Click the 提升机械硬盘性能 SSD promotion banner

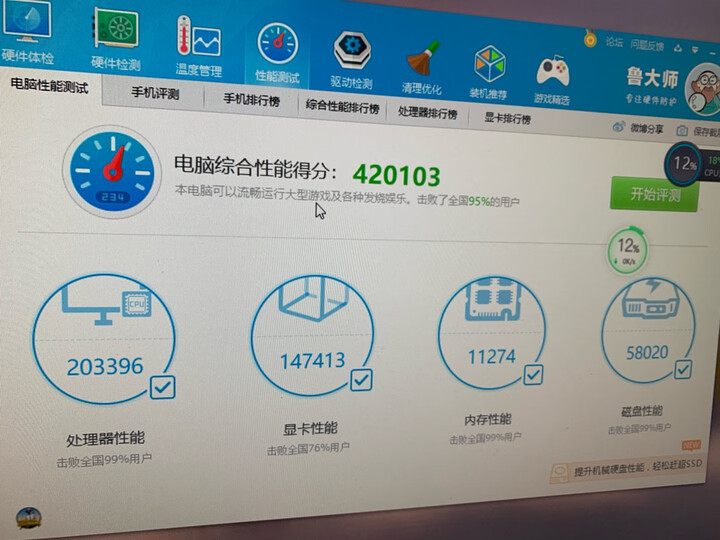click(628, 466)
